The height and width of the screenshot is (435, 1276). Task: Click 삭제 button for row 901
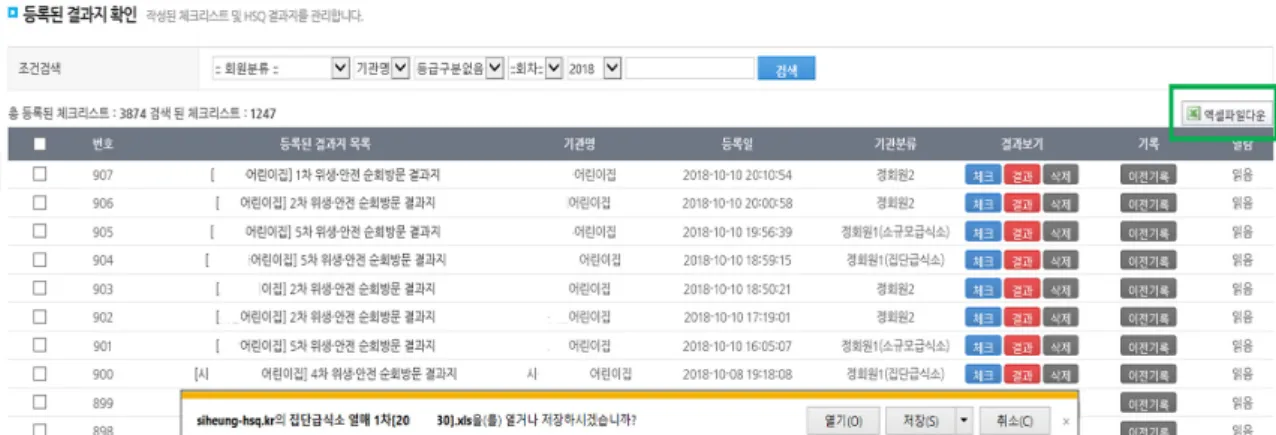1059,346
